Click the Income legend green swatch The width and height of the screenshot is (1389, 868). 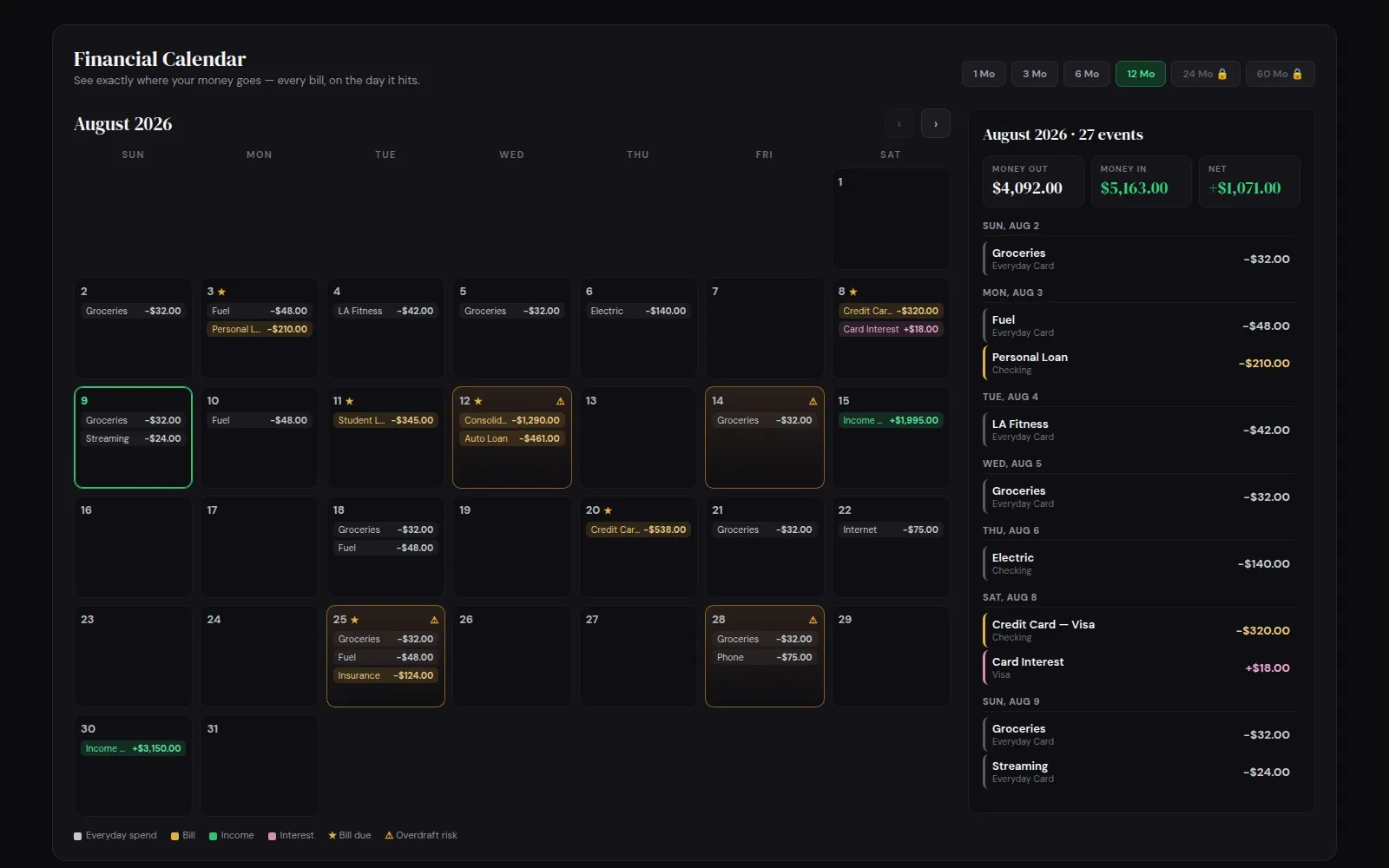point(213,836)
